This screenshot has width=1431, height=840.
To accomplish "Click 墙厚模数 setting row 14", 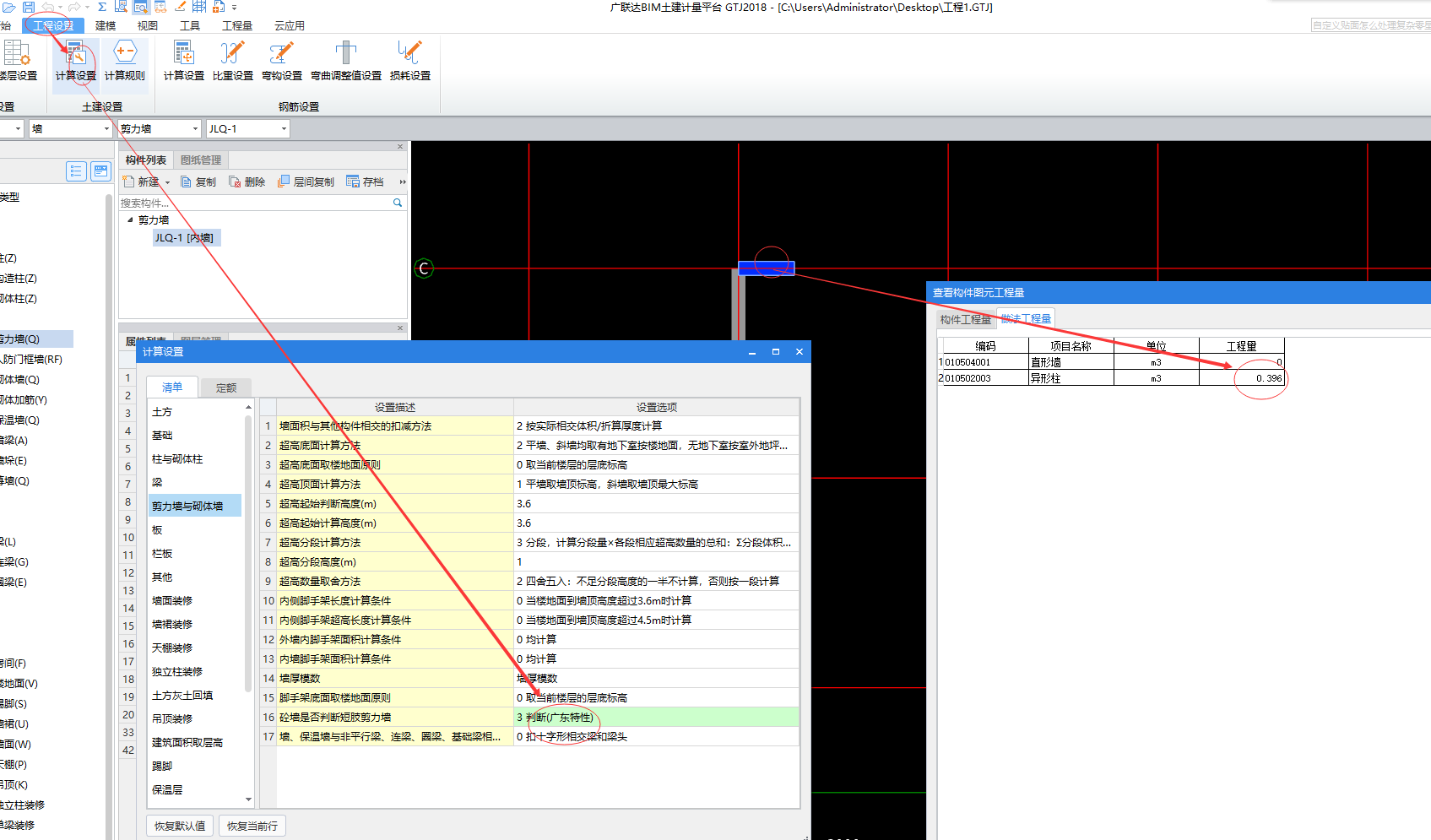I will 529,679.
